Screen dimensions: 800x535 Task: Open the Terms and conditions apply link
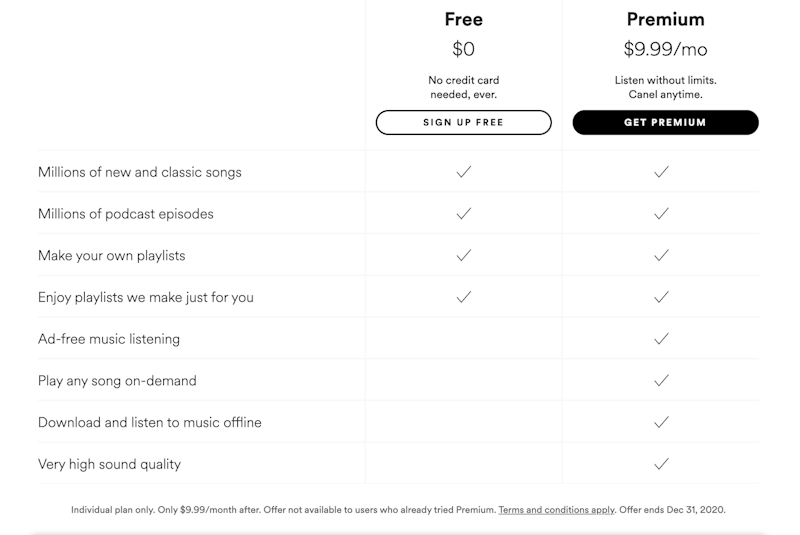[x=556, y=510]
